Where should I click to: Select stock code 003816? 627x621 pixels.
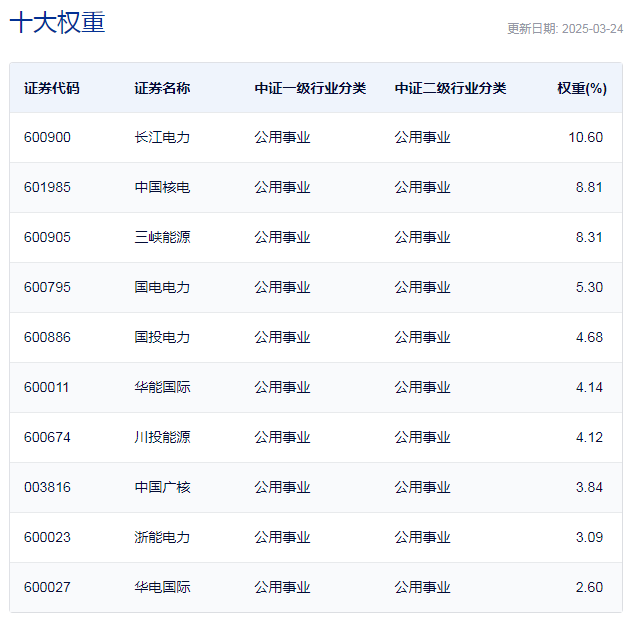tap(47, 487)
